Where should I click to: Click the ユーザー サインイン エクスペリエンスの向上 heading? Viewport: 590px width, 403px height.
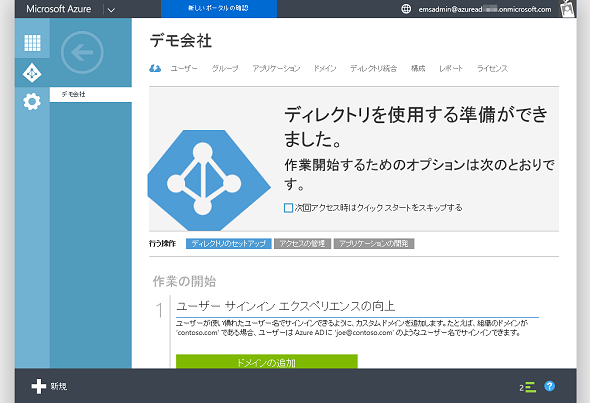[x=286, y=306]
